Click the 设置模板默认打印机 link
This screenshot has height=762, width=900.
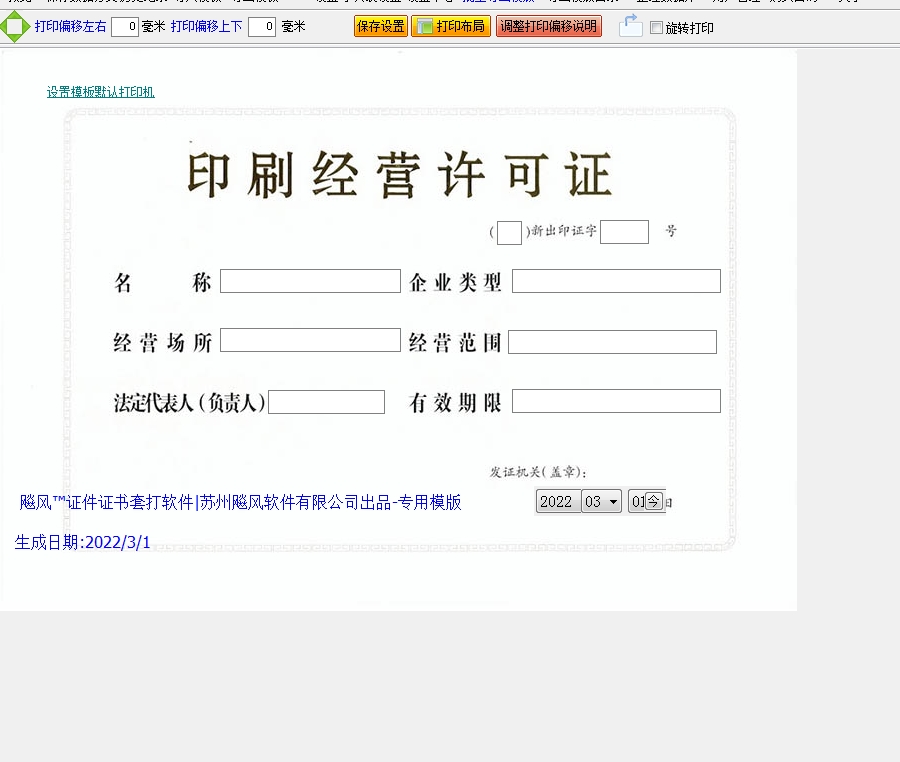(x=100, y=92)
